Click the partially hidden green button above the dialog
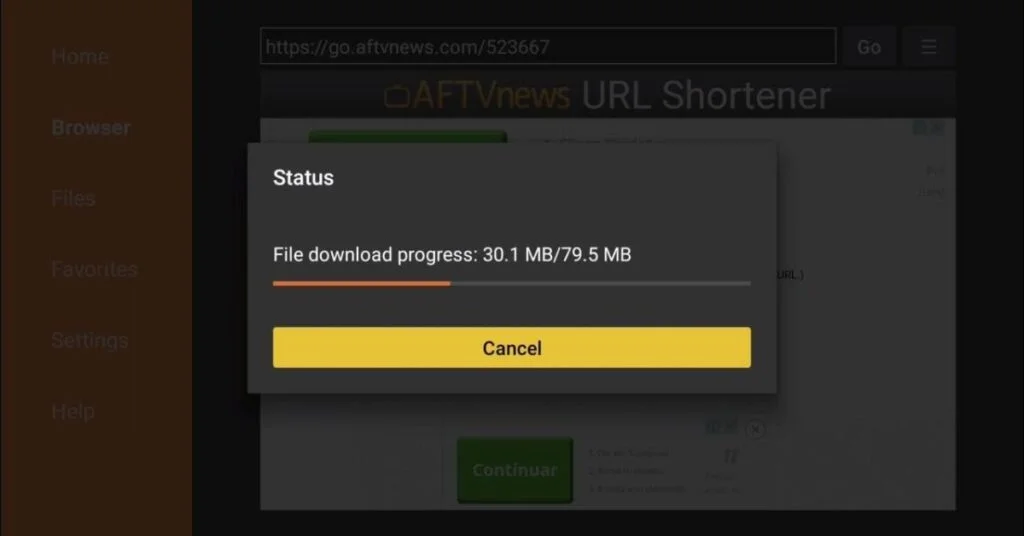Viewport: 1024px width, 536px height. click(x=408, y=136)
